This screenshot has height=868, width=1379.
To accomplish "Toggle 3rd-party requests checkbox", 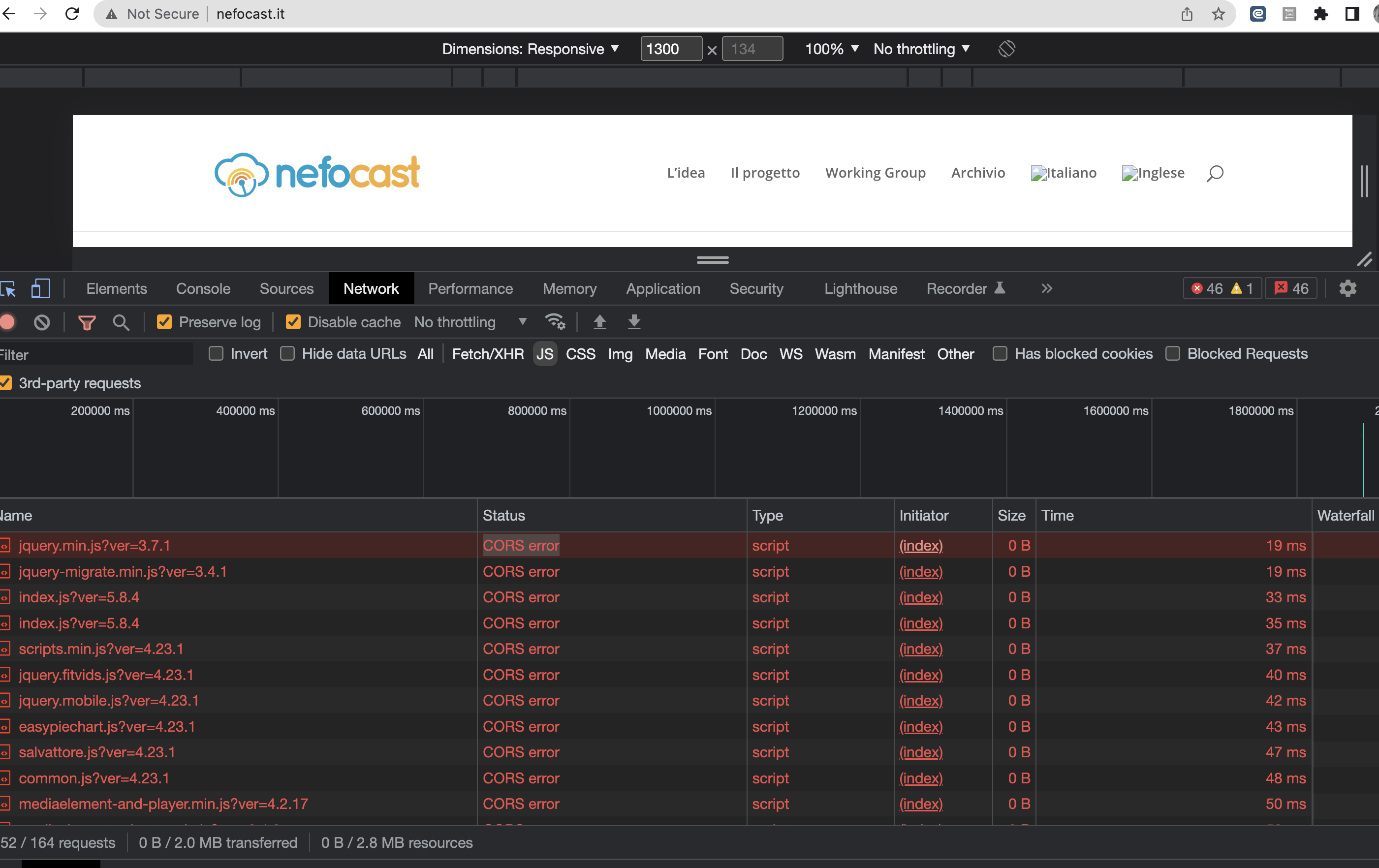I will coord(5,383).
